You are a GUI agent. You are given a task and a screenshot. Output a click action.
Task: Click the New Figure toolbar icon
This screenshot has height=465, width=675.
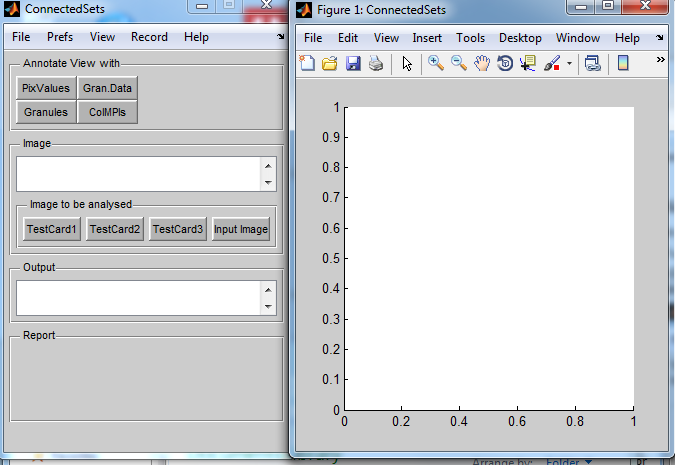[x=307, y=64]
